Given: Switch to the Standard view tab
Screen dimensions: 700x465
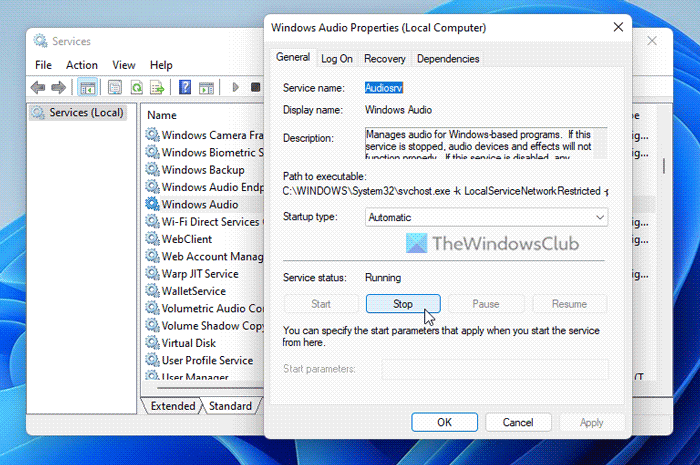Looking at the screenshot, I should click(230, 406).
